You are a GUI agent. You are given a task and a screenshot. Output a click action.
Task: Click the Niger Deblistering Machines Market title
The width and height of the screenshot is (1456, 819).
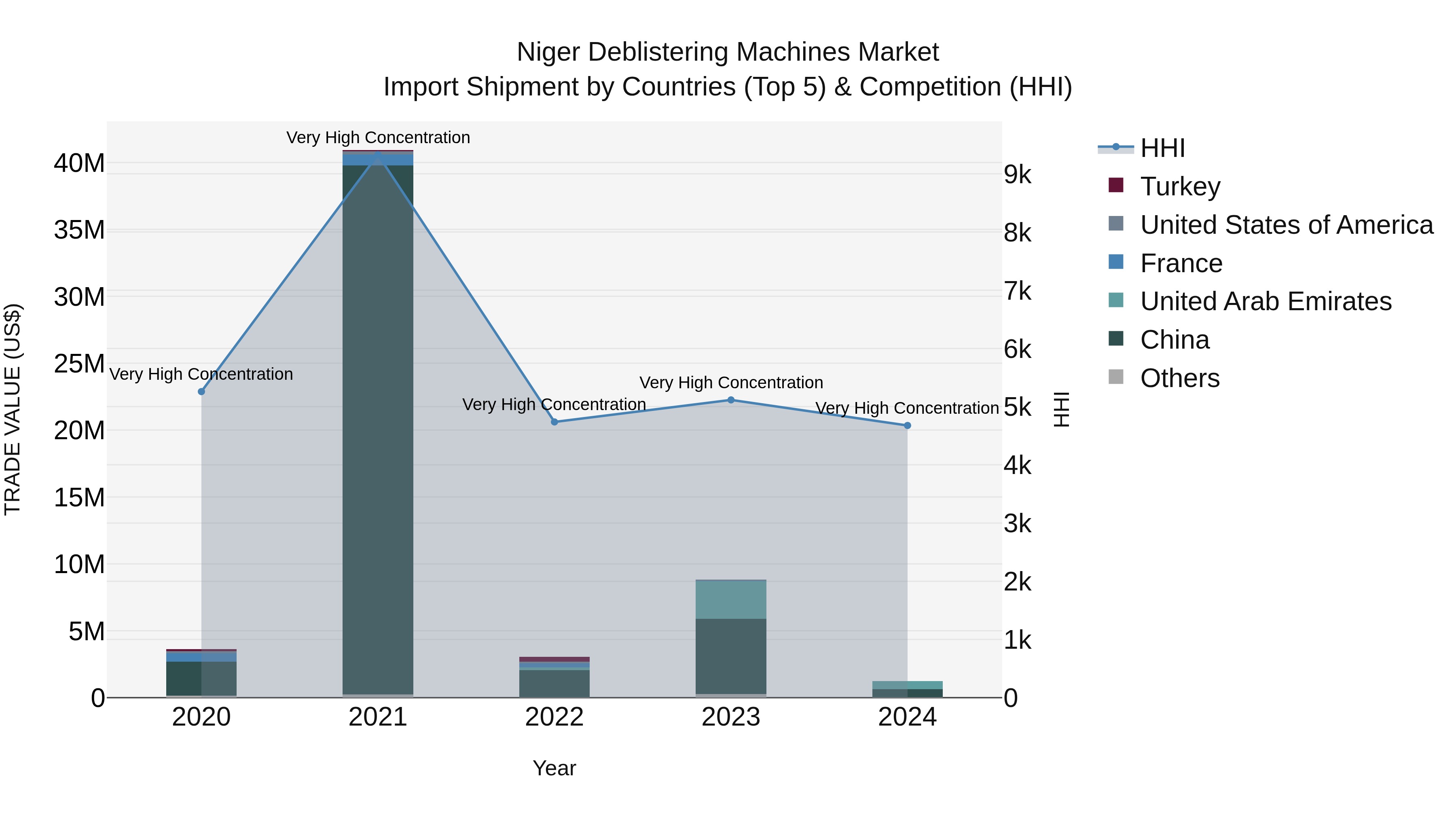coord(728,52)
